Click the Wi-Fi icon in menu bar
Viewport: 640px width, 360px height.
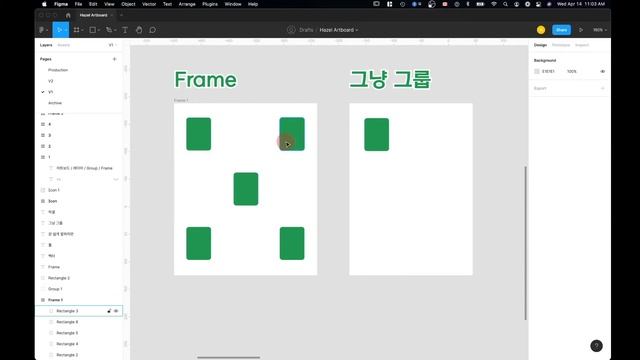click(x=494, y=4)
